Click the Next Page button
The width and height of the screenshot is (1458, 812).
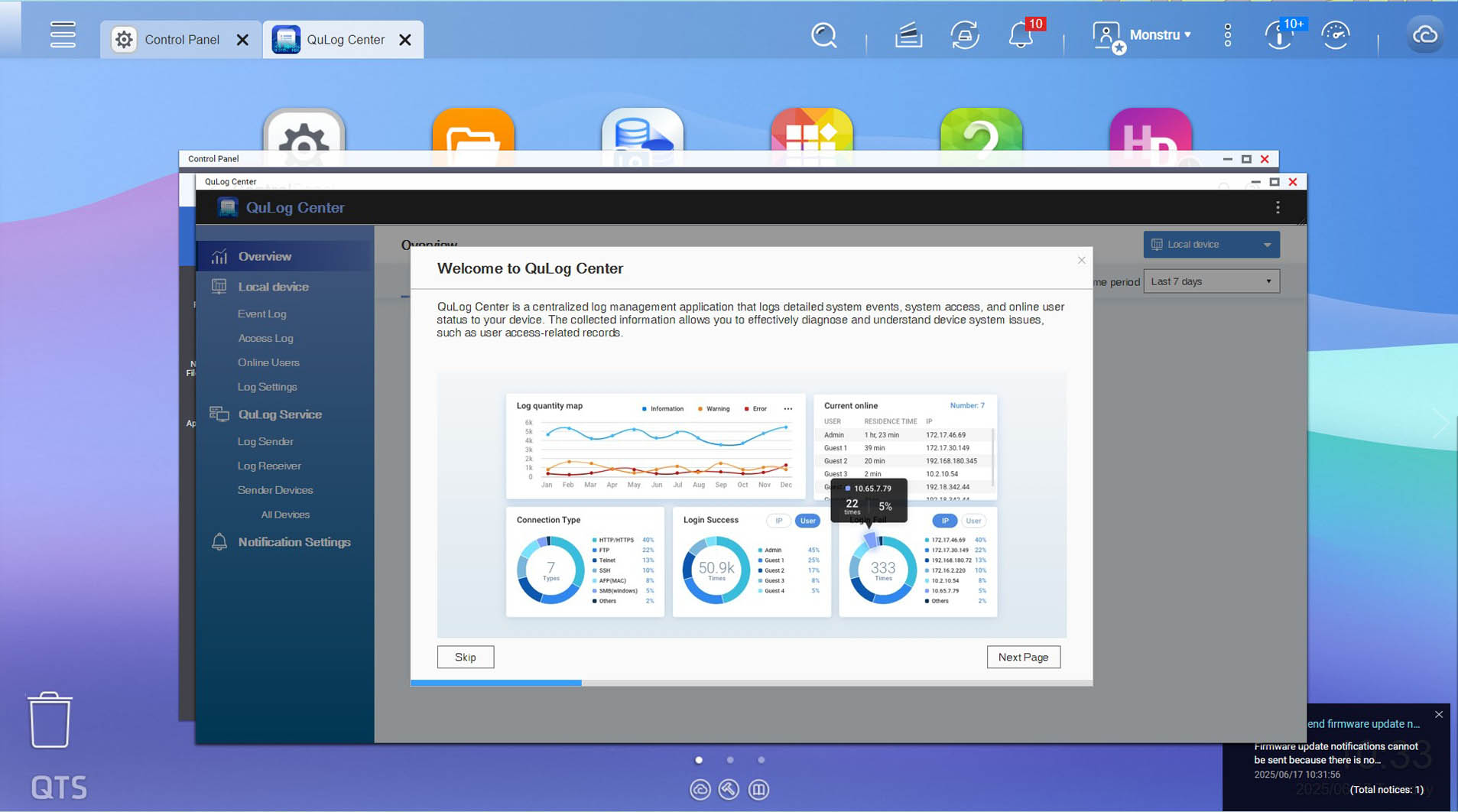[x=1023, y=657]
